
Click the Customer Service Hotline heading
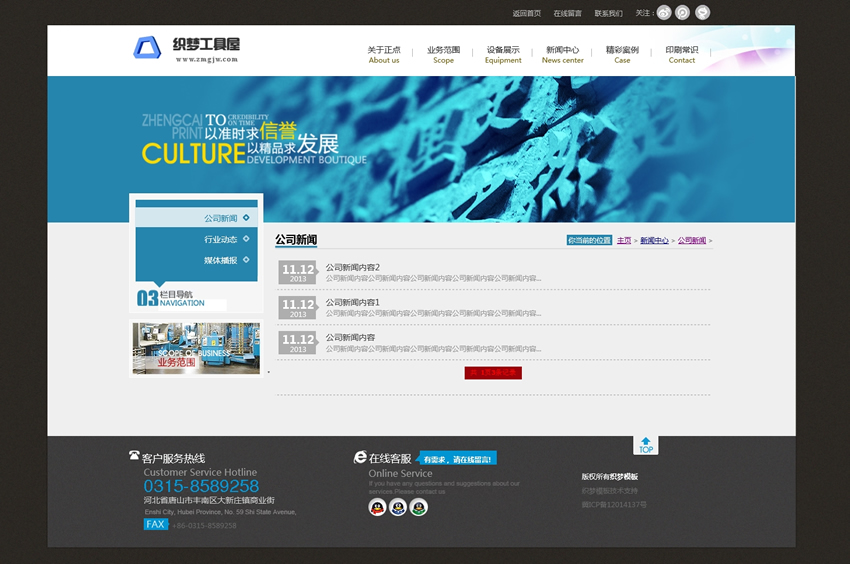(x=200, y=472)
